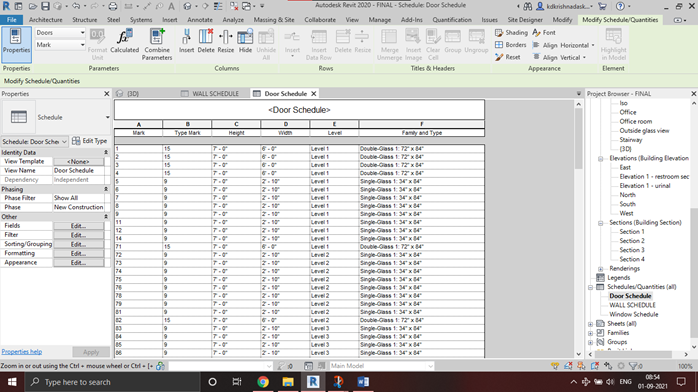Open the Windows Start menu
Image resolution: width=698 pixels, height=392 pixels.
click(12, 382)
